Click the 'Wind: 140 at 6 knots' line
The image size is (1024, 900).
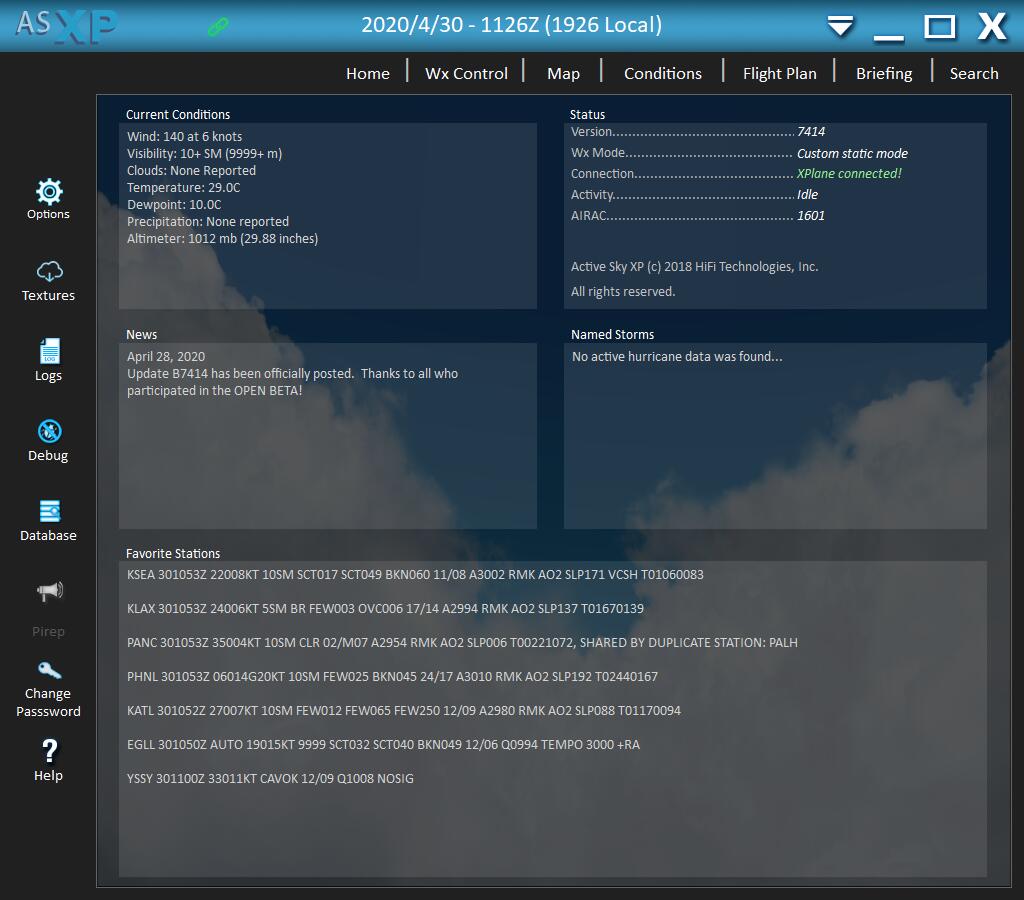184,137
